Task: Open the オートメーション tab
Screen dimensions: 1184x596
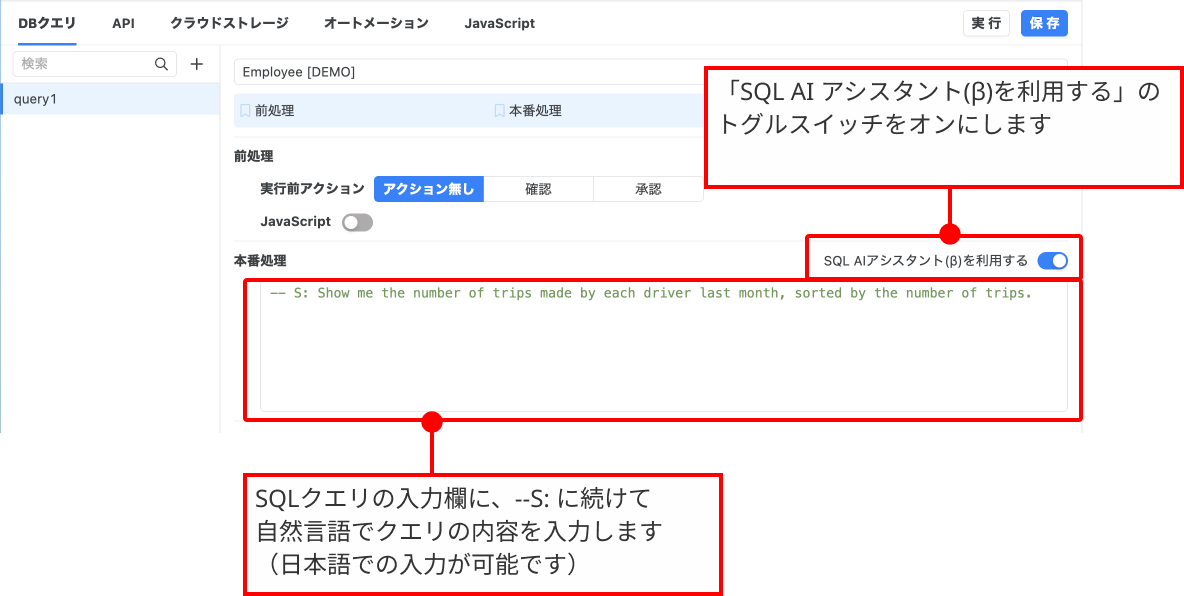Action: pos(376,23)
